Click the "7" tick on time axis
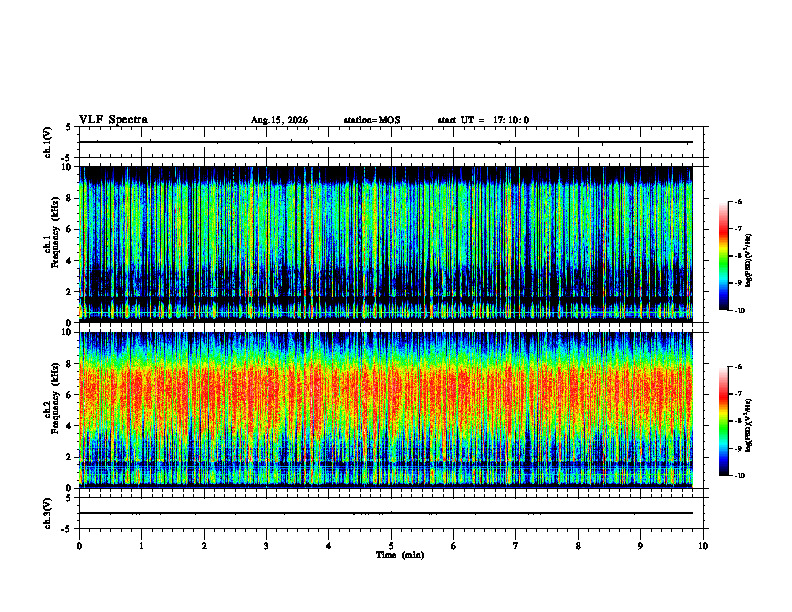This screenshot has width=792, height=612. [x=516, y=546]
